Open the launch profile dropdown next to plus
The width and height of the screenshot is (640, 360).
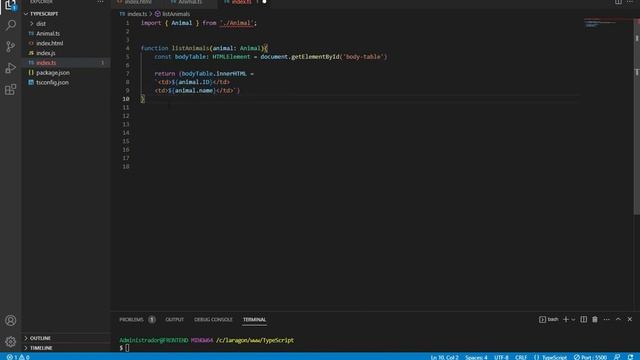pyautogui.click(x=573, y=320)
